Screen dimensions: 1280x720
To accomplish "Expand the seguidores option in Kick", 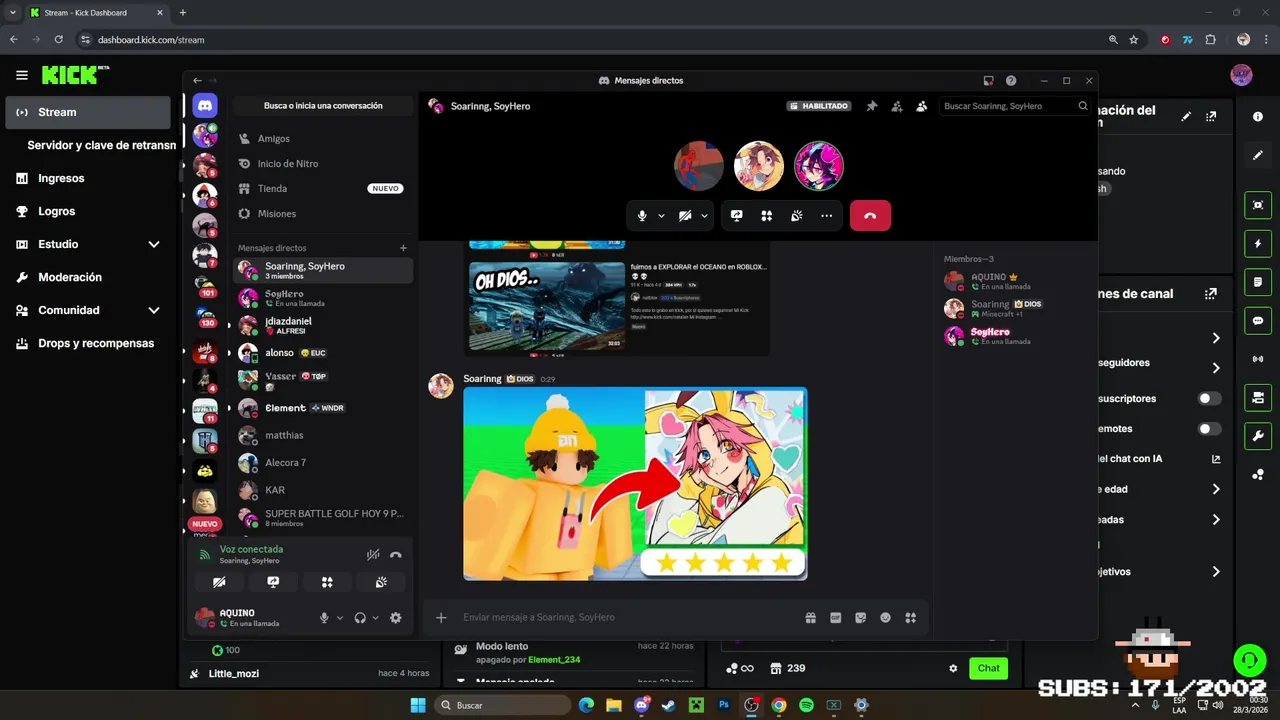I will [1216, 368].
